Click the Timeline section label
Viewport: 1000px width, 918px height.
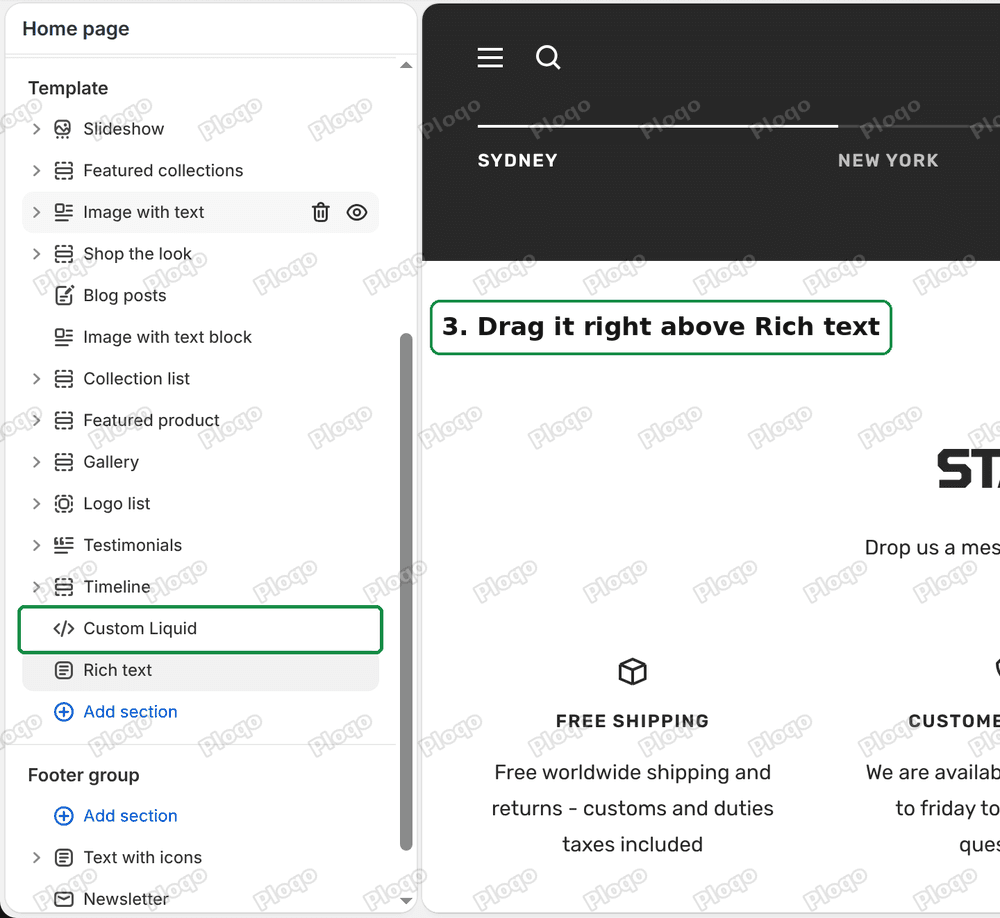(117, 587)
